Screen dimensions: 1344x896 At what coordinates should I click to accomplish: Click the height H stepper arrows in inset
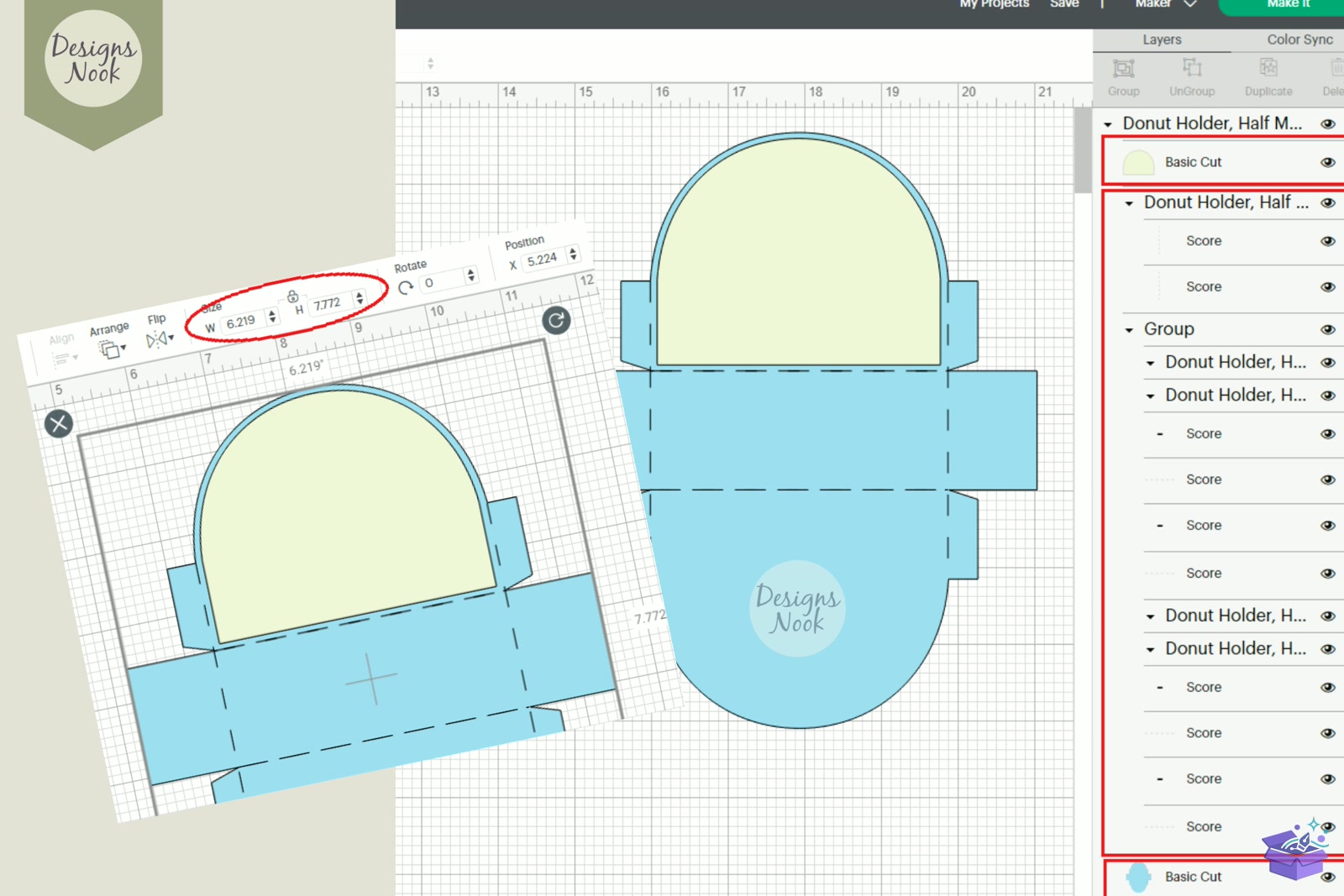point(360,297)
